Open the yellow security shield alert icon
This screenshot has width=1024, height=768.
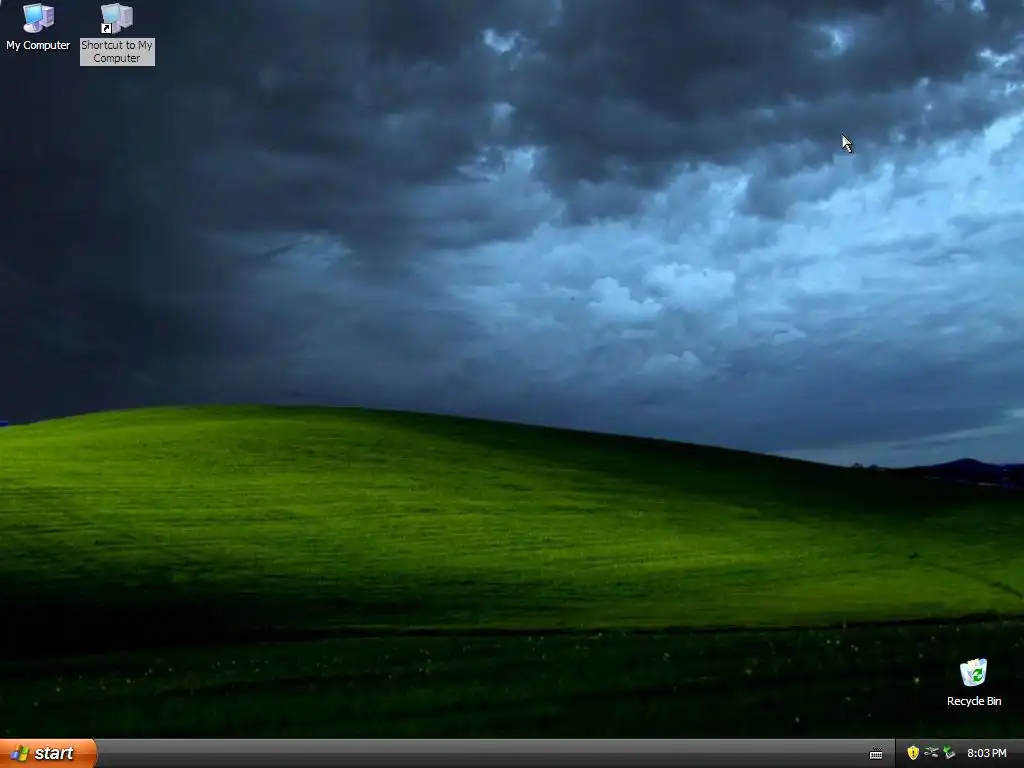(x=913, y=753)
